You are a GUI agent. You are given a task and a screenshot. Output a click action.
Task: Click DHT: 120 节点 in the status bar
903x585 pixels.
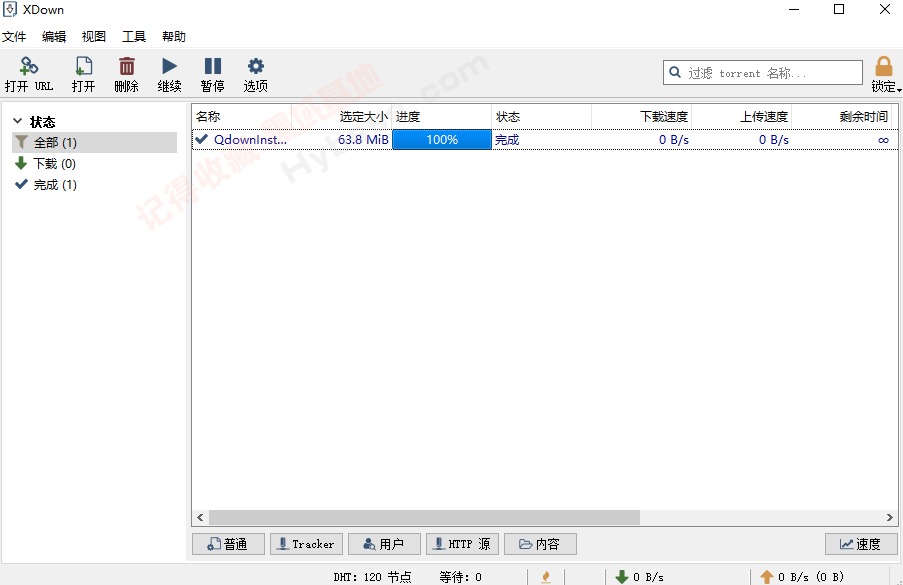point(373,577)
